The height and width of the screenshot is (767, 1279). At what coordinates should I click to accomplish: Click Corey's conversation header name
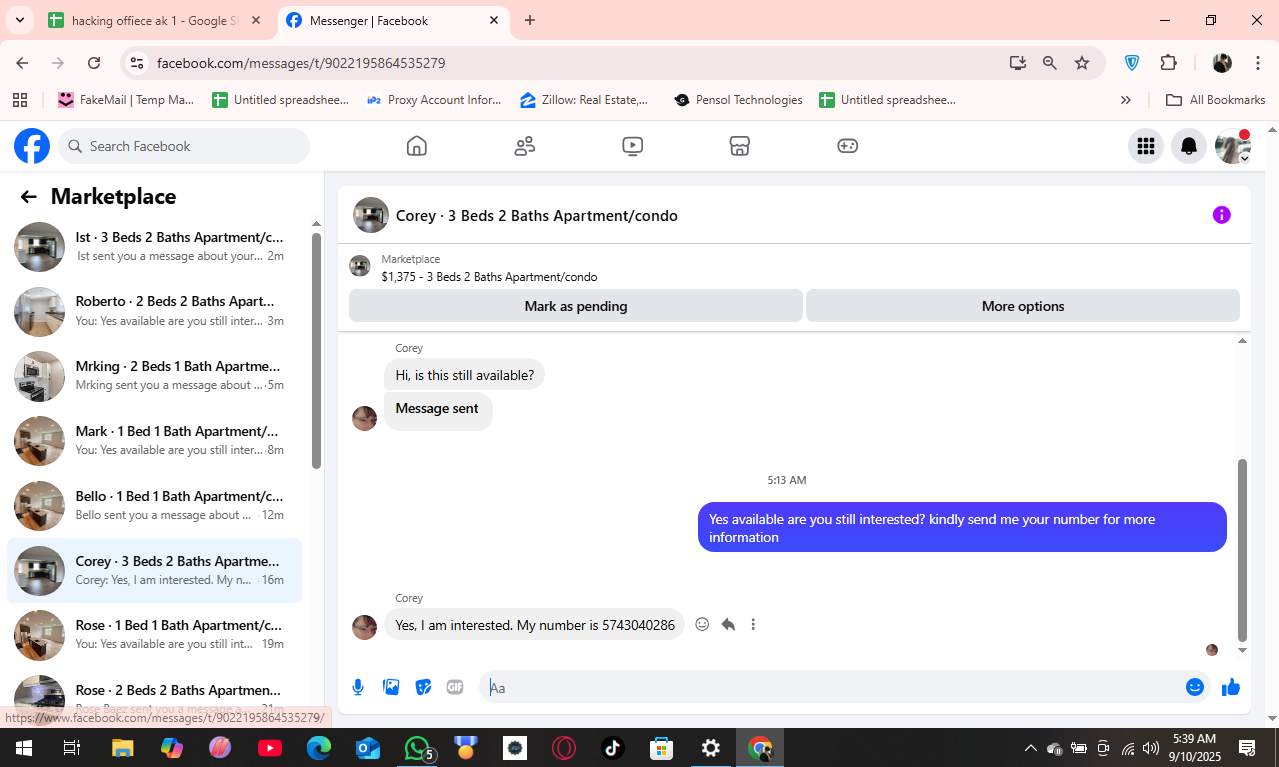537,216
